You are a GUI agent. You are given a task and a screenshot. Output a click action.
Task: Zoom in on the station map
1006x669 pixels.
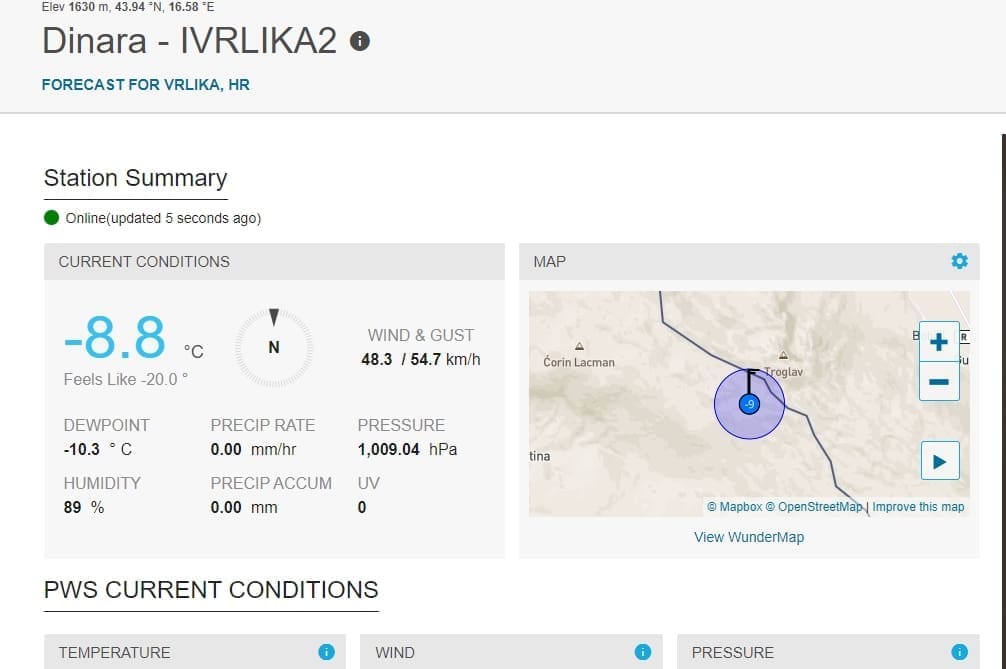coord(938,342)
